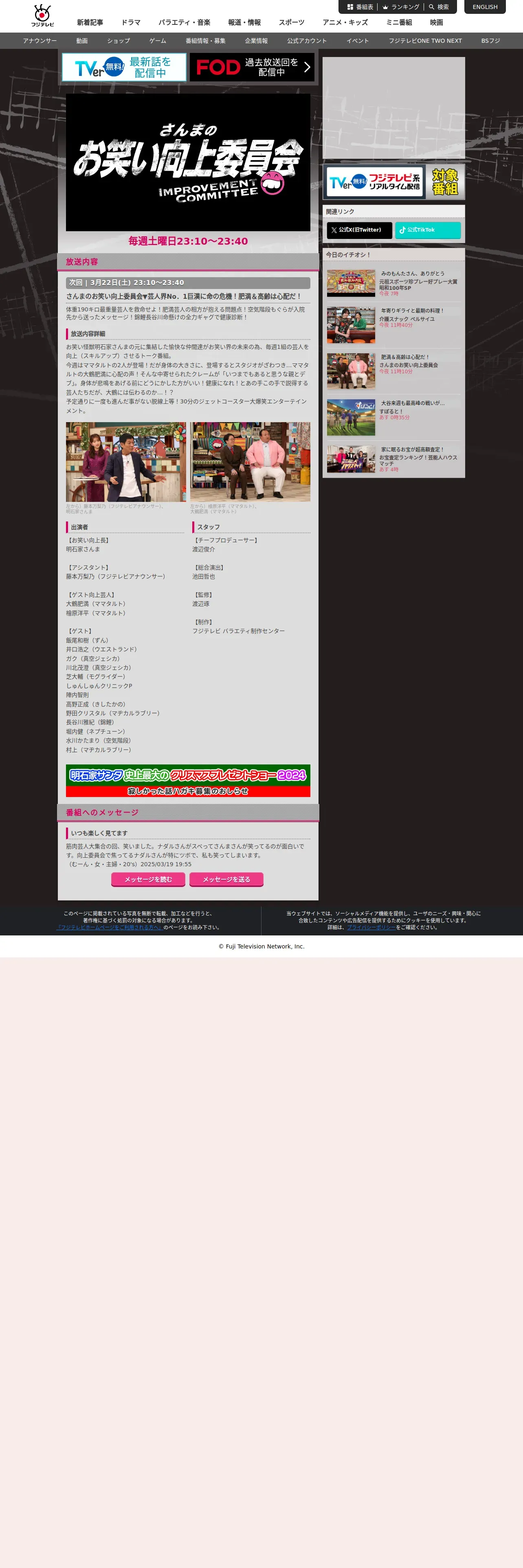
Task: Click the 放送内容 section heading
Action: coord(81,262)
